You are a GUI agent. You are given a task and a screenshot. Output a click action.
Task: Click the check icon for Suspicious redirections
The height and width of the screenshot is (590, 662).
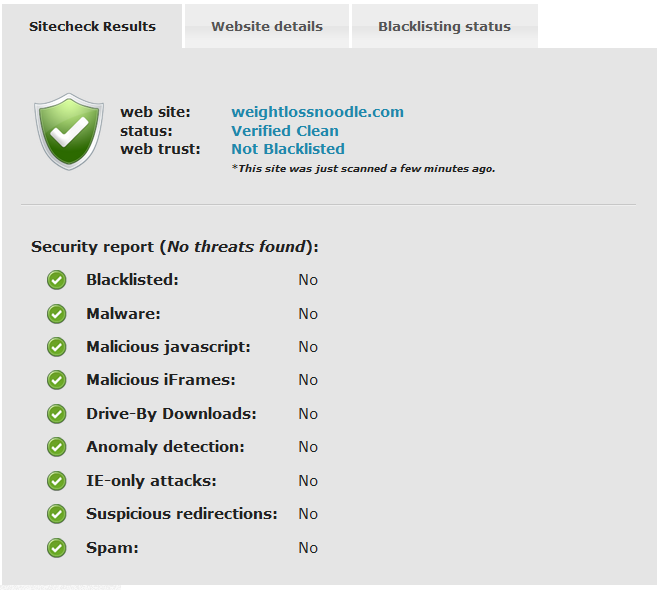pos(57,514)
